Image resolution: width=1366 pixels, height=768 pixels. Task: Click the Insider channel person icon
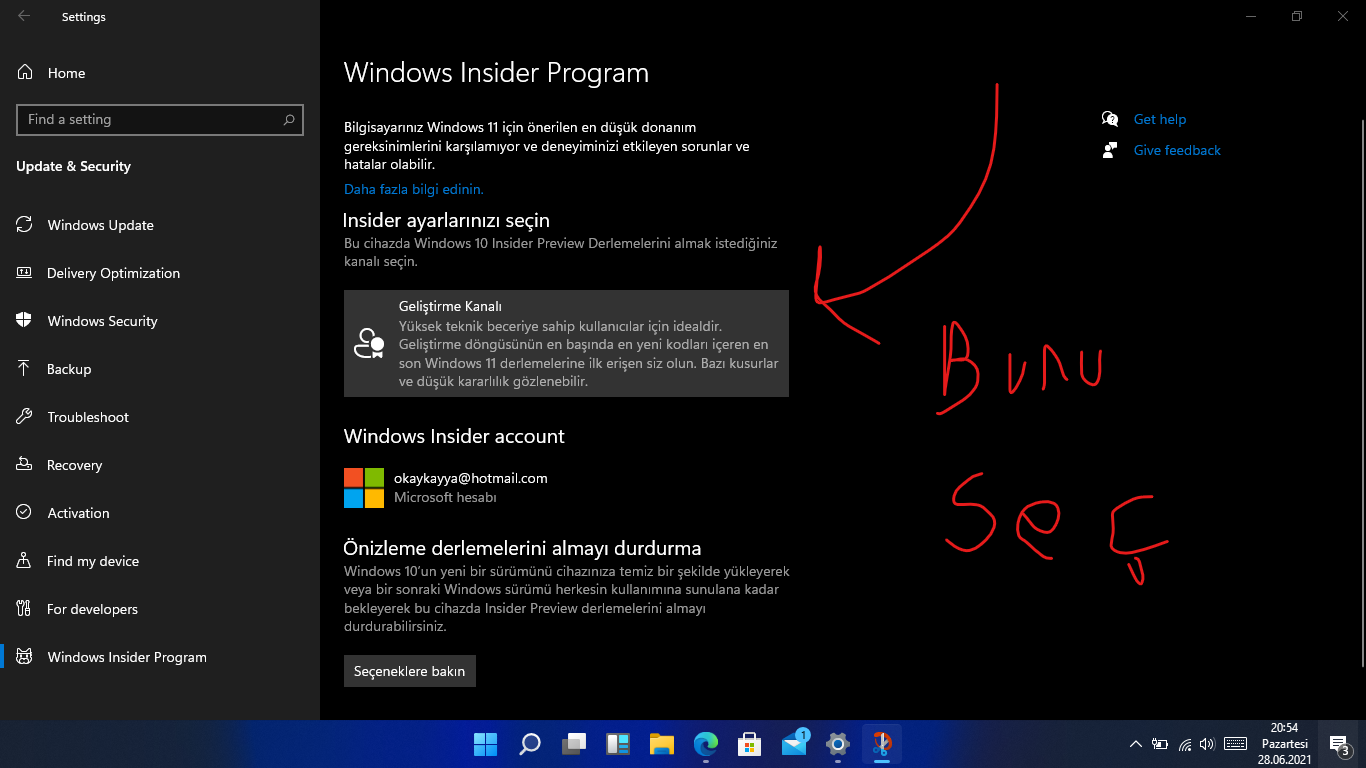pos(369,343)
